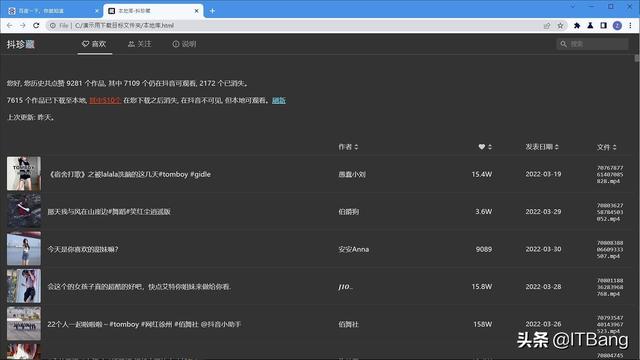This screenshot has height=360, width=640.
Task: Click the 158W like count
Action: click(x=482, y=324)
